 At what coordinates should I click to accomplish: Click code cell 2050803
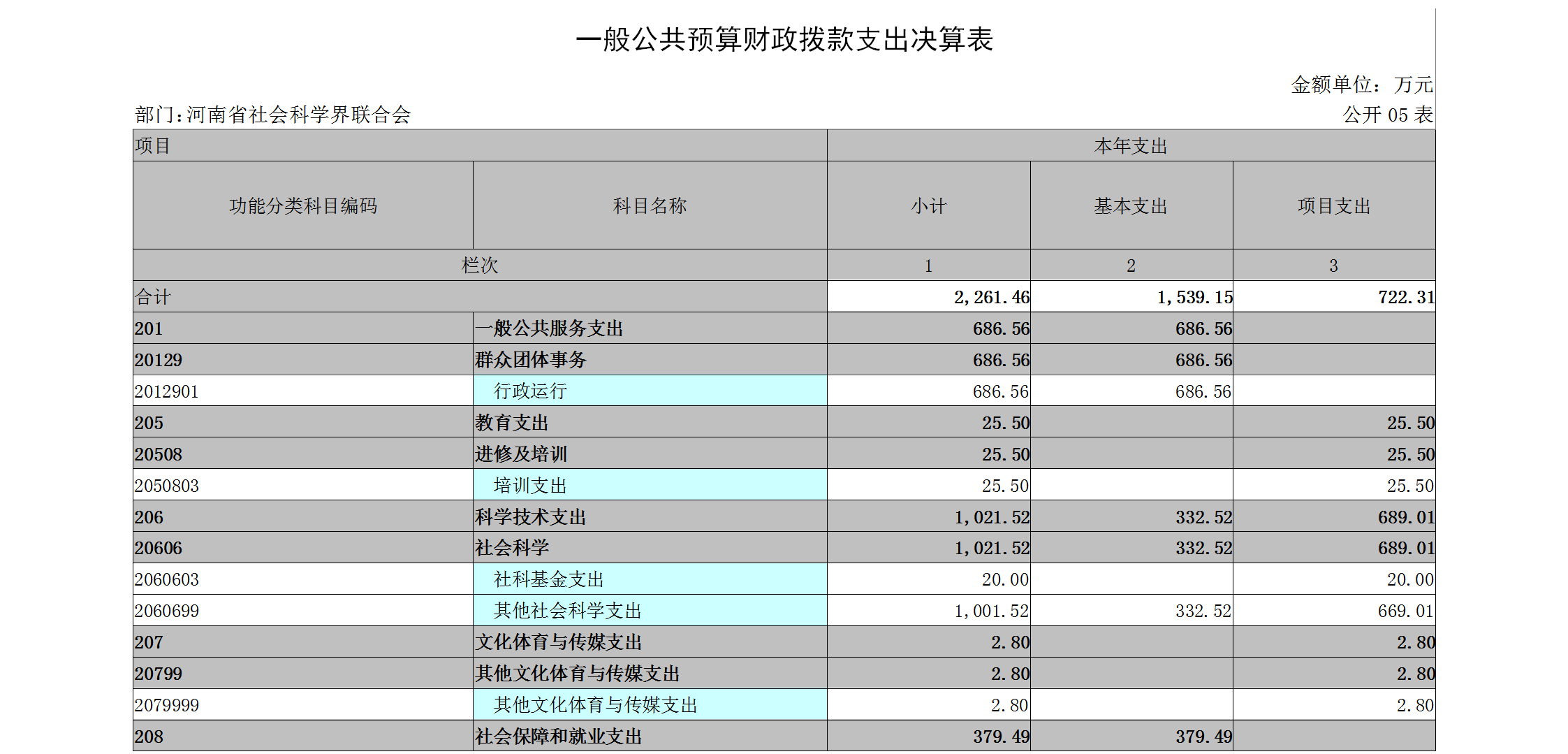click(x=303, y=485)
